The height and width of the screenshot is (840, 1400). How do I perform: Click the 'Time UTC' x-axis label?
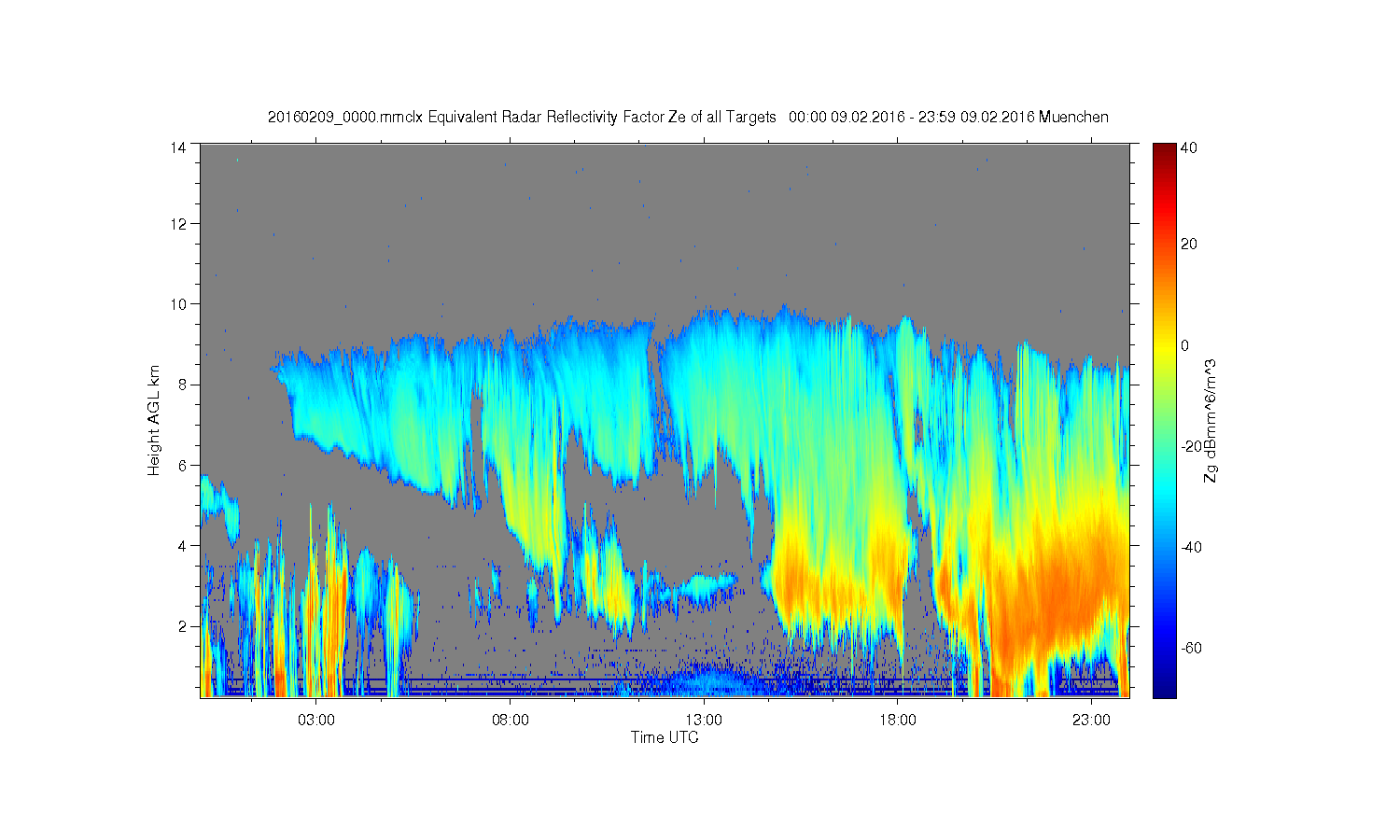[665, 737]
